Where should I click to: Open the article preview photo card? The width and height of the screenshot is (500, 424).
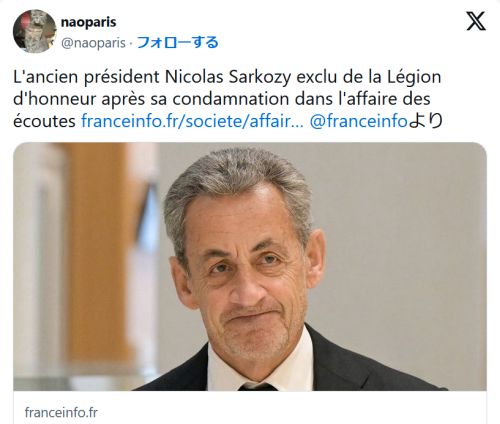(x=250, y=266)
